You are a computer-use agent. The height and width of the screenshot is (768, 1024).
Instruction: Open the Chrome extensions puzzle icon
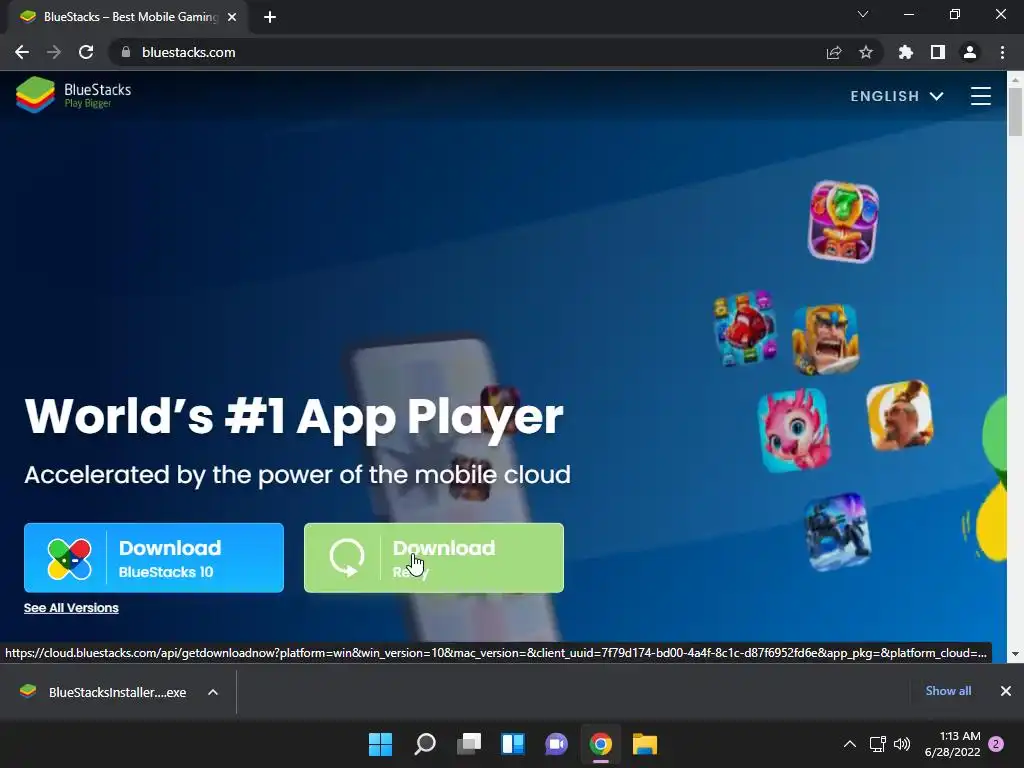[x=906, y=52]
